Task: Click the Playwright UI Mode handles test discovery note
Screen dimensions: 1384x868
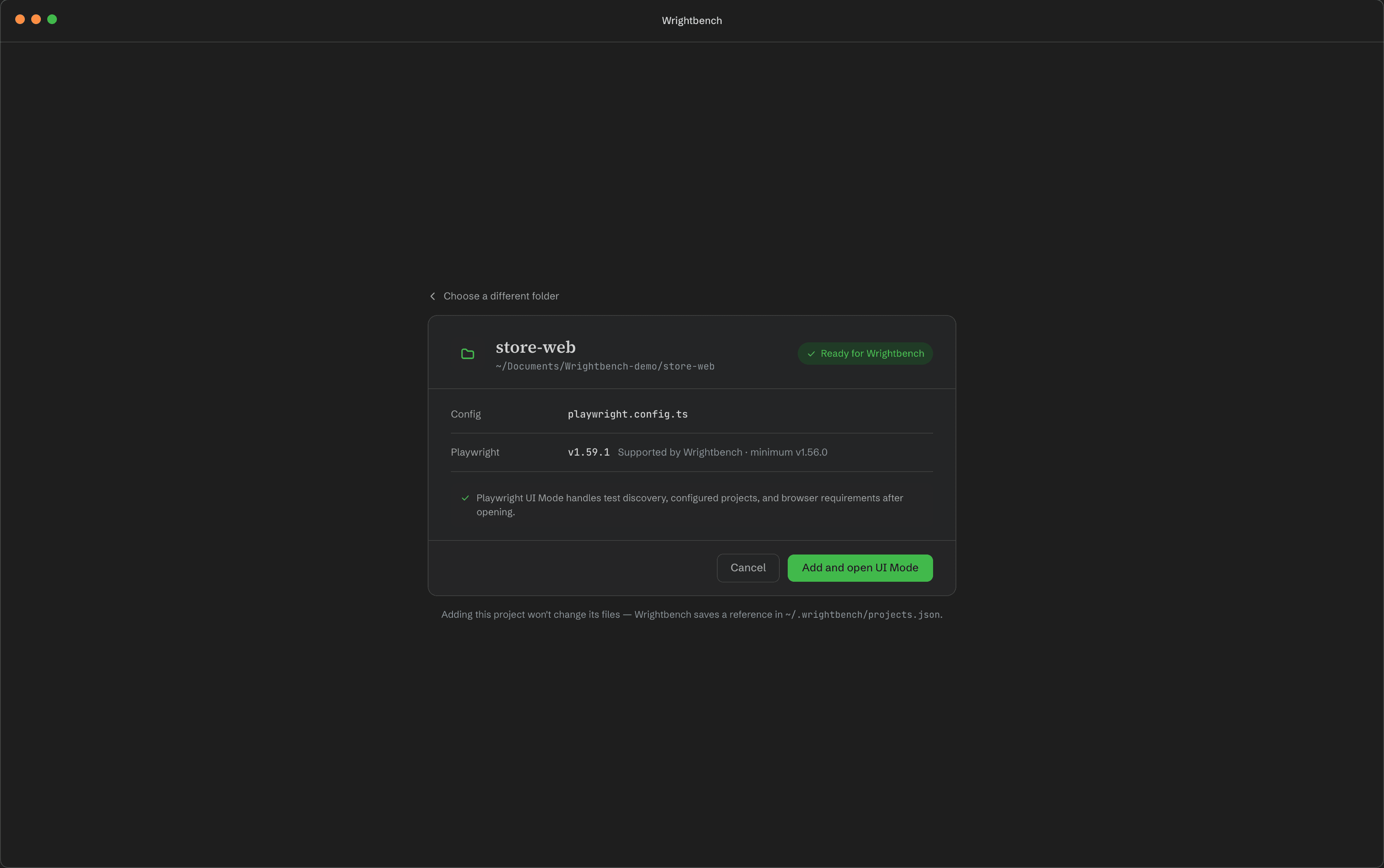Action: (690, 505)
